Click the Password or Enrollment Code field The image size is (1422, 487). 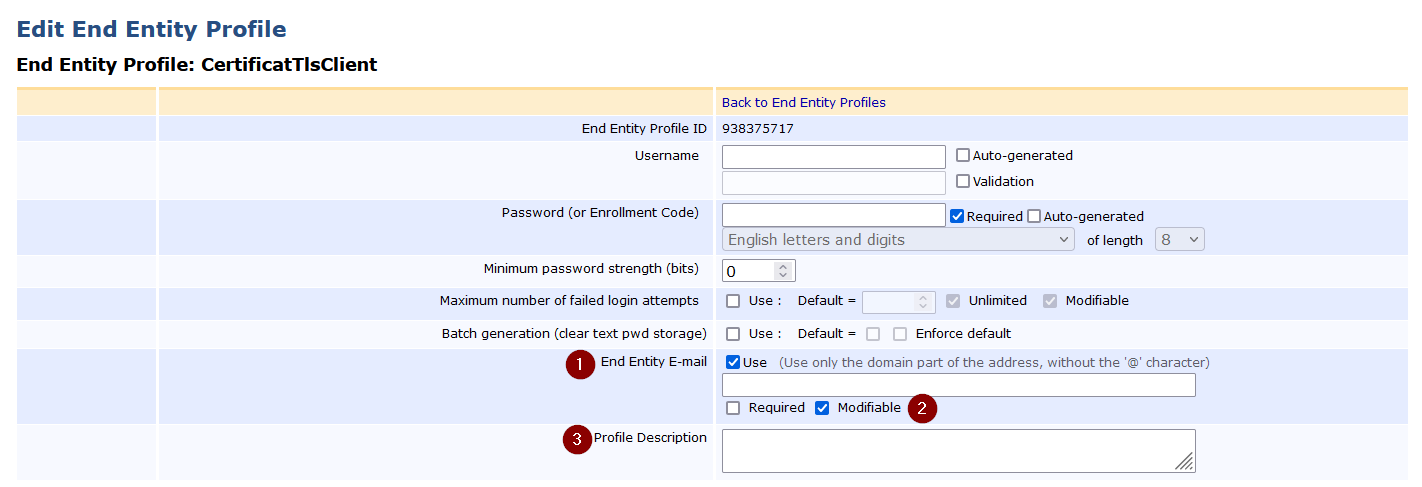click(x=833, y=215)
